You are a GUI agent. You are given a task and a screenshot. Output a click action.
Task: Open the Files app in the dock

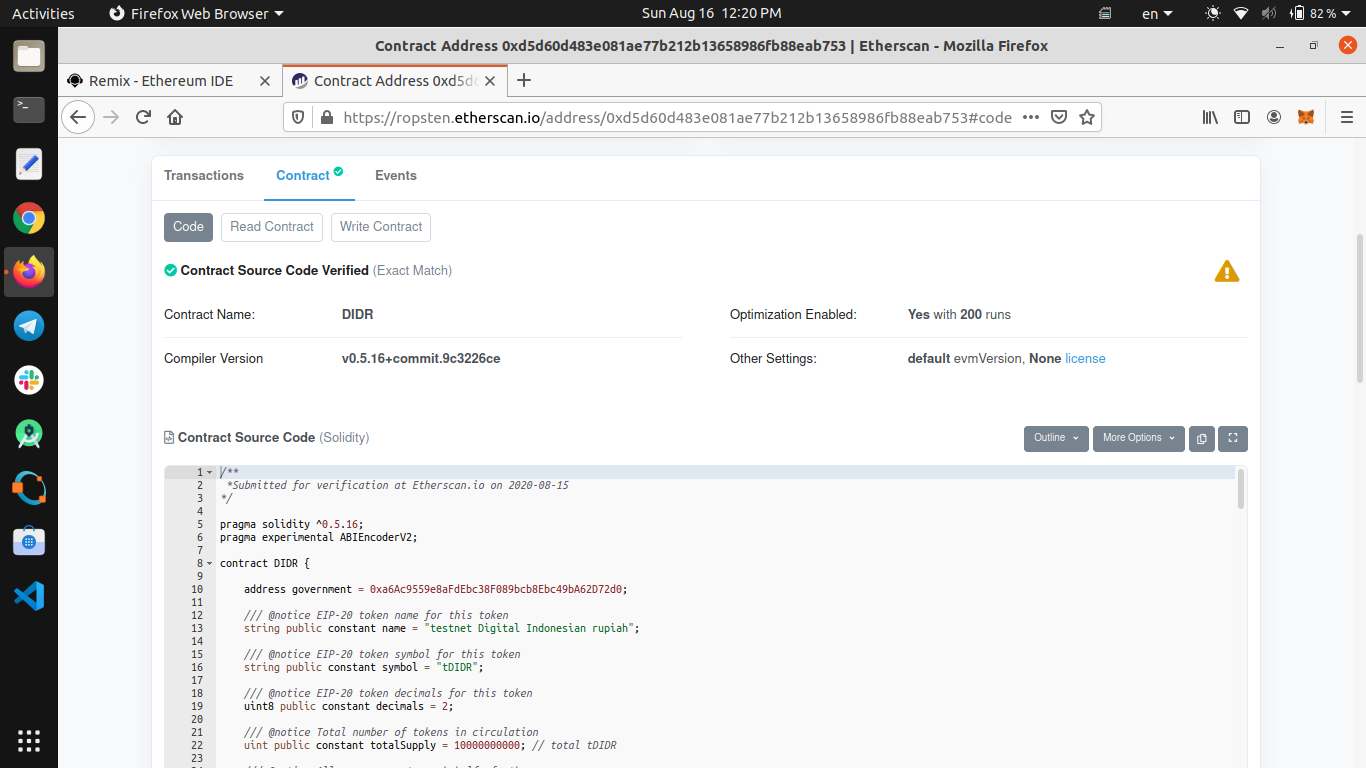point(29,56)
